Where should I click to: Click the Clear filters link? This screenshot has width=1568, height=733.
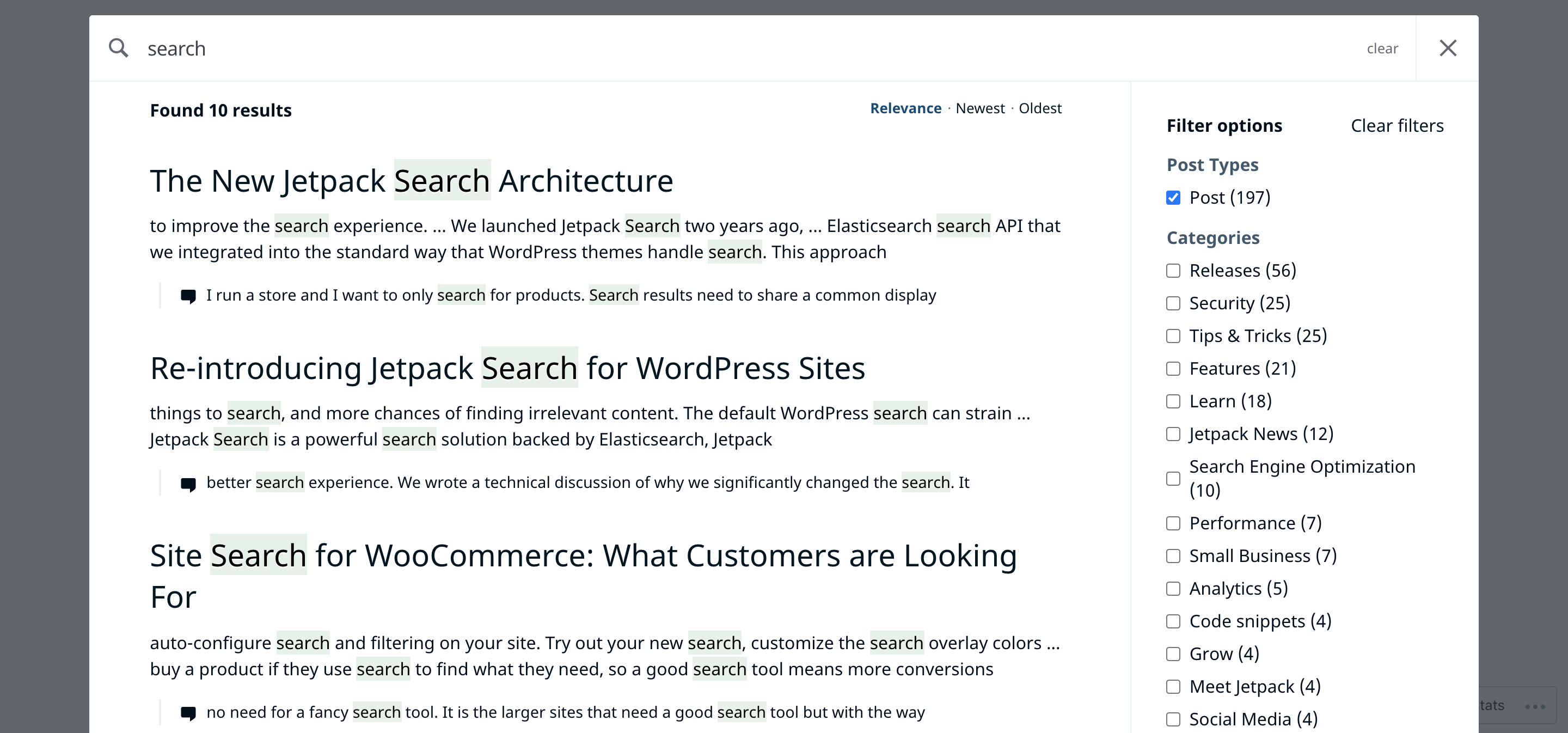[1396, 126]
